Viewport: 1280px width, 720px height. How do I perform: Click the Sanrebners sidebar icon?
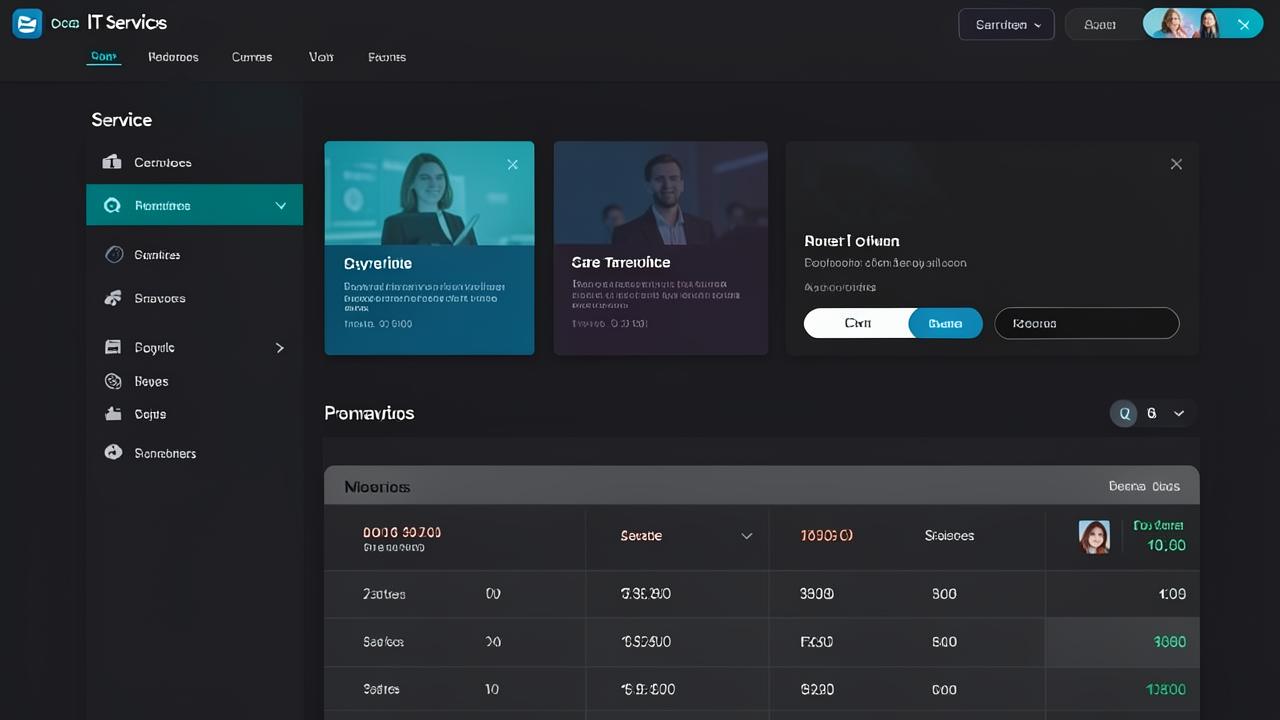pos(113,452)
